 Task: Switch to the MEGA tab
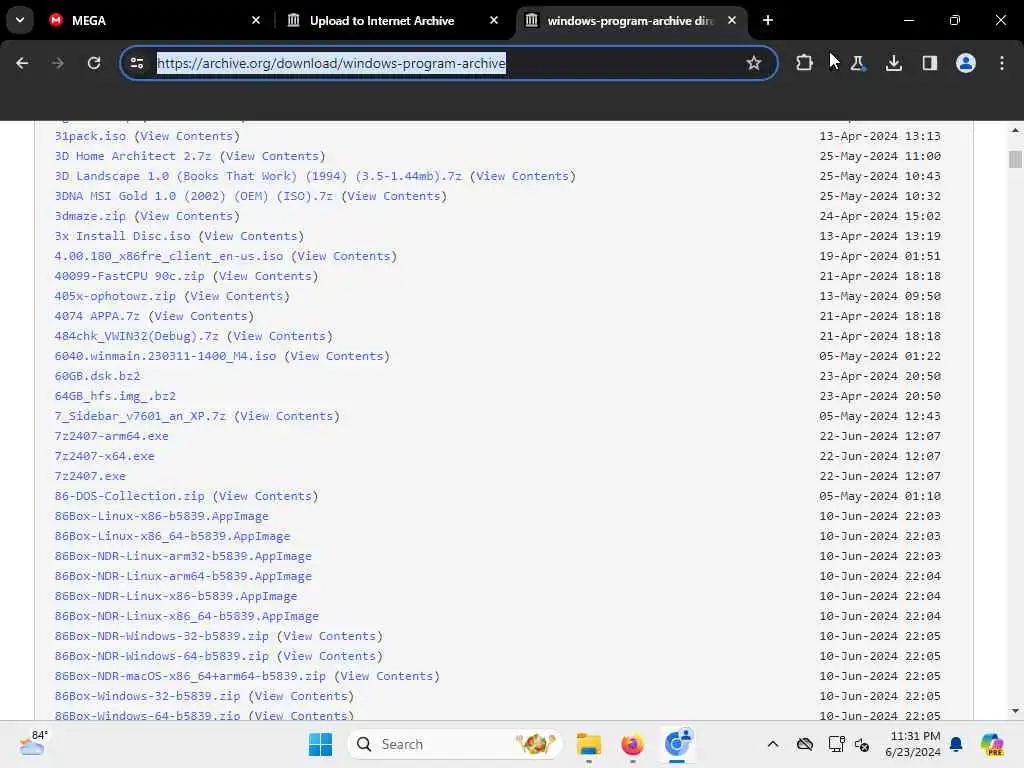click(x=155, y=20)
